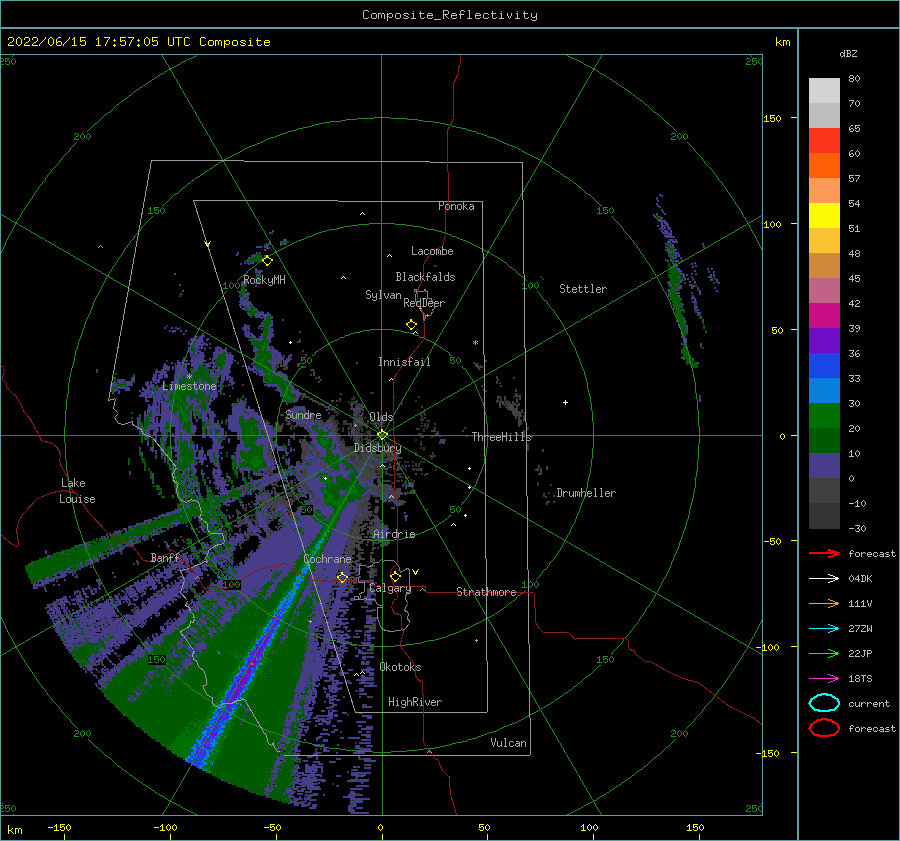Image resolution: width=900 pixels, height=841 pixels.
Task: Select the red forecast ellipse icon
Action: pos(824,728)
